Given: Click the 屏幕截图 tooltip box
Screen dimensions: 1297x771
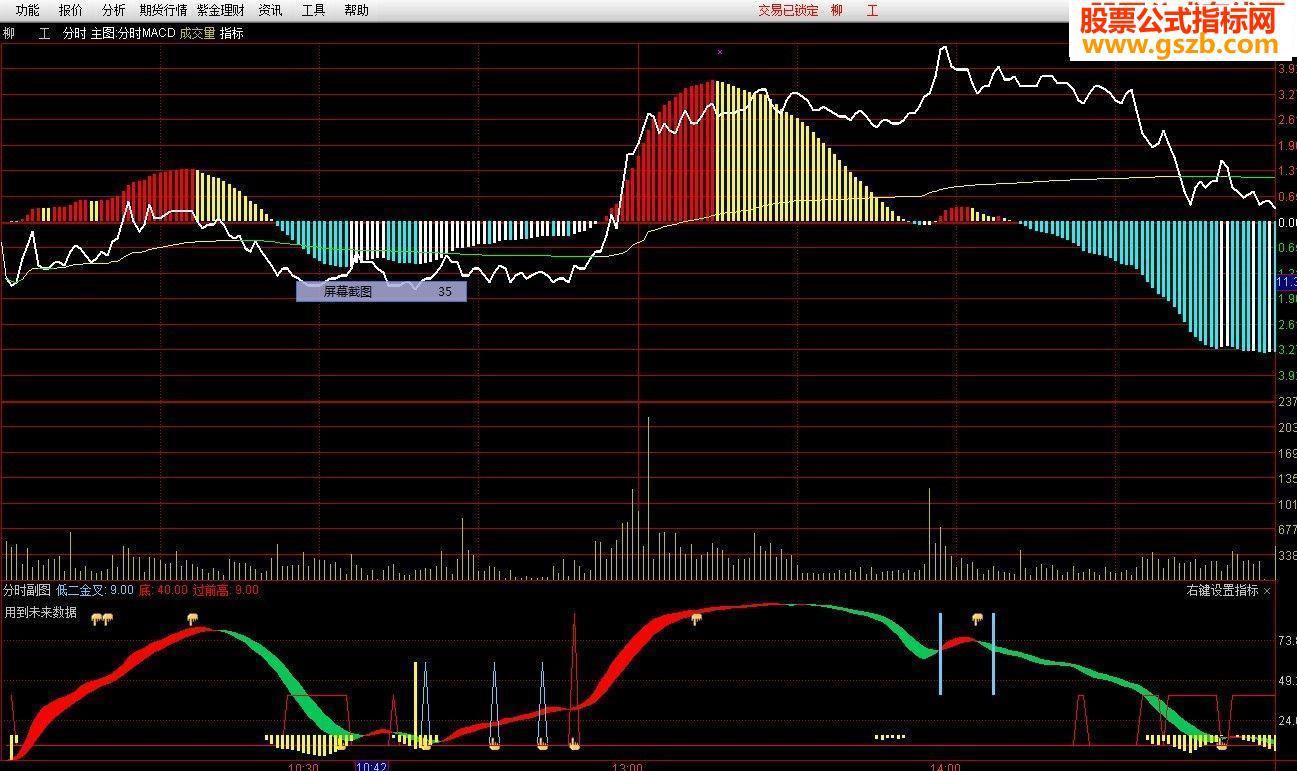Looking at the screenshot, I should pos(381,292).
